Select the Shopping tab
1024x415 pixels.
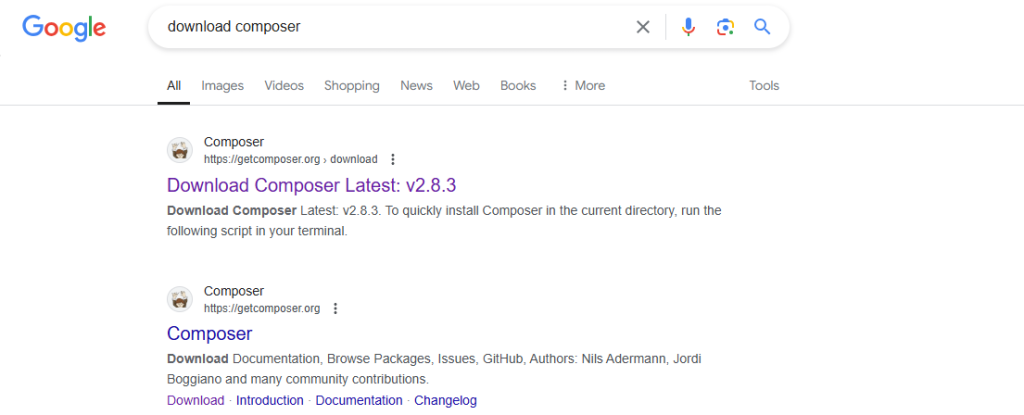pyautogui.click(x=351, y=86)
